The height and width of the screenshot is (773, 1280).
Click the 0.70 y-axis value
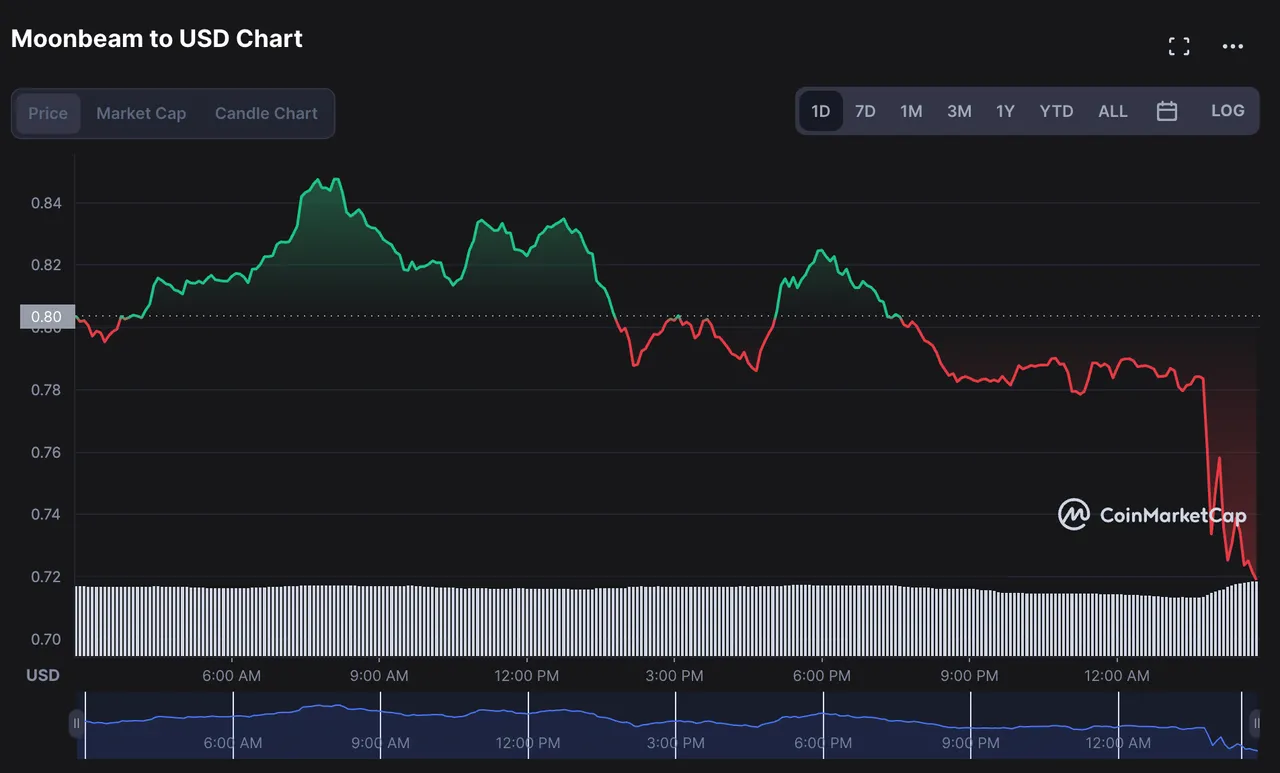[x=46, y=639]
